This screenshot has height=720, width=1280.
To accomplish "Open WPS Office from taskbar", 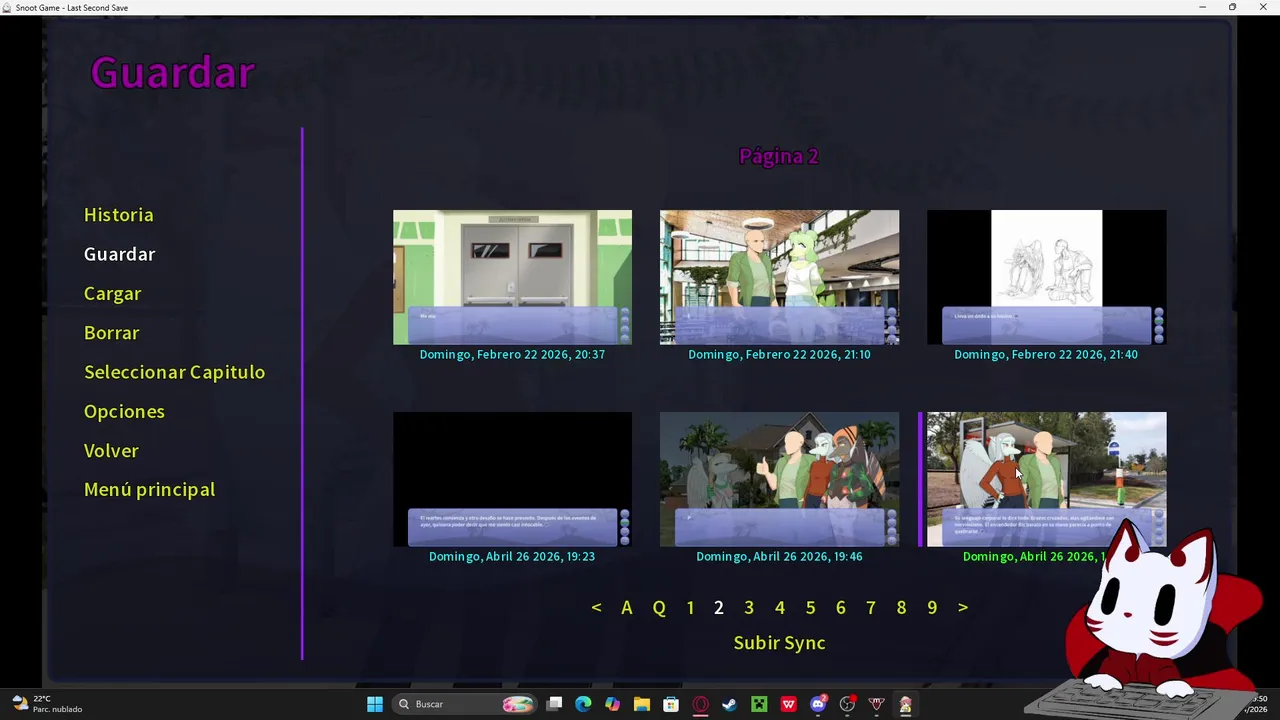I will click(x=788, y=704).
